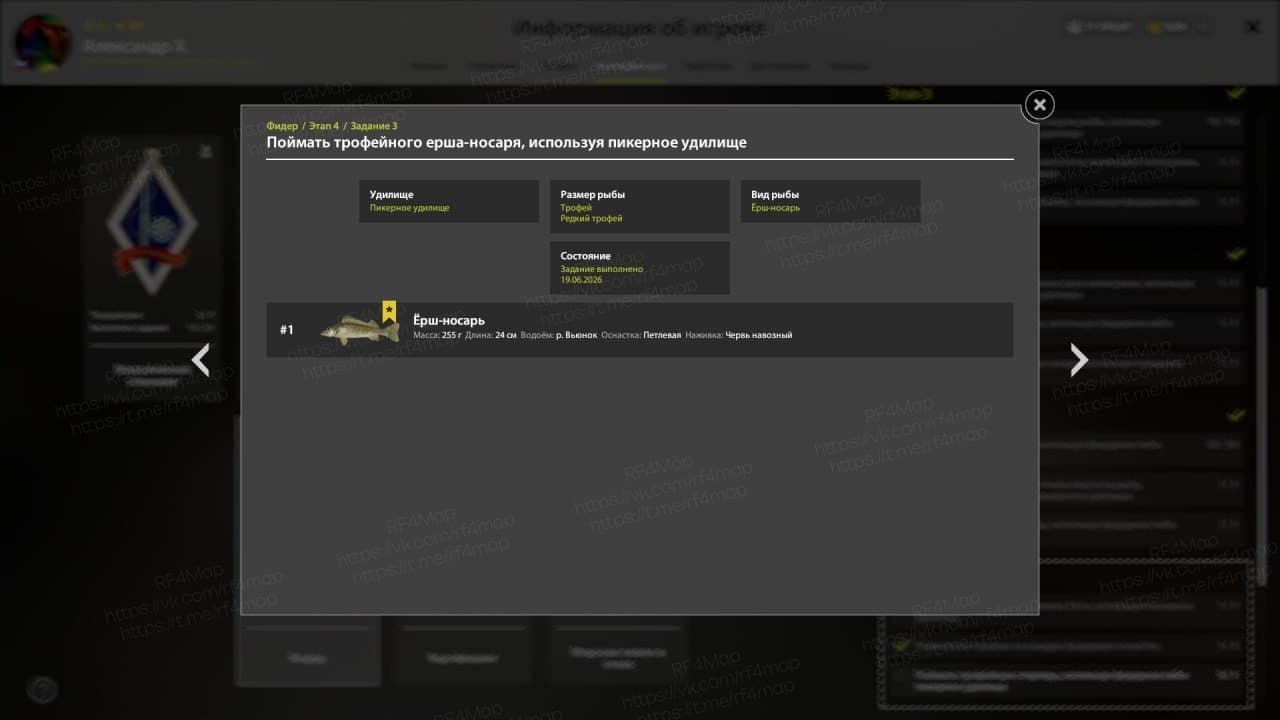The image size is (1280, 720).
Task: Click the "Задание выполнено" status text
Action: point(602,269)
